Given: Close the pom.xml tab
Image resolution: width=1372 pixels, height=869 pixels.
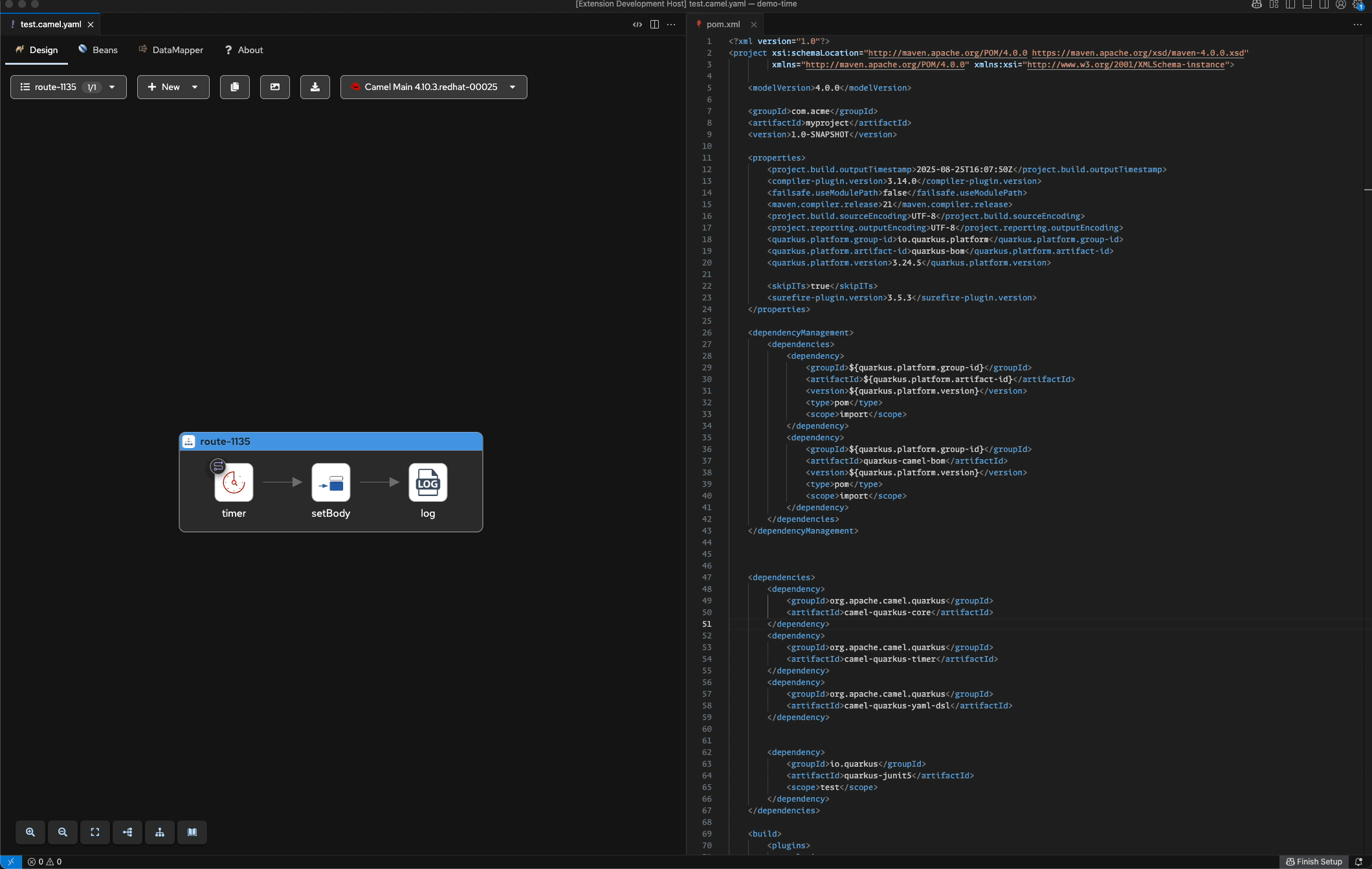Looking at the screenshot, I should pyautogui.click(x=754, y=25).
